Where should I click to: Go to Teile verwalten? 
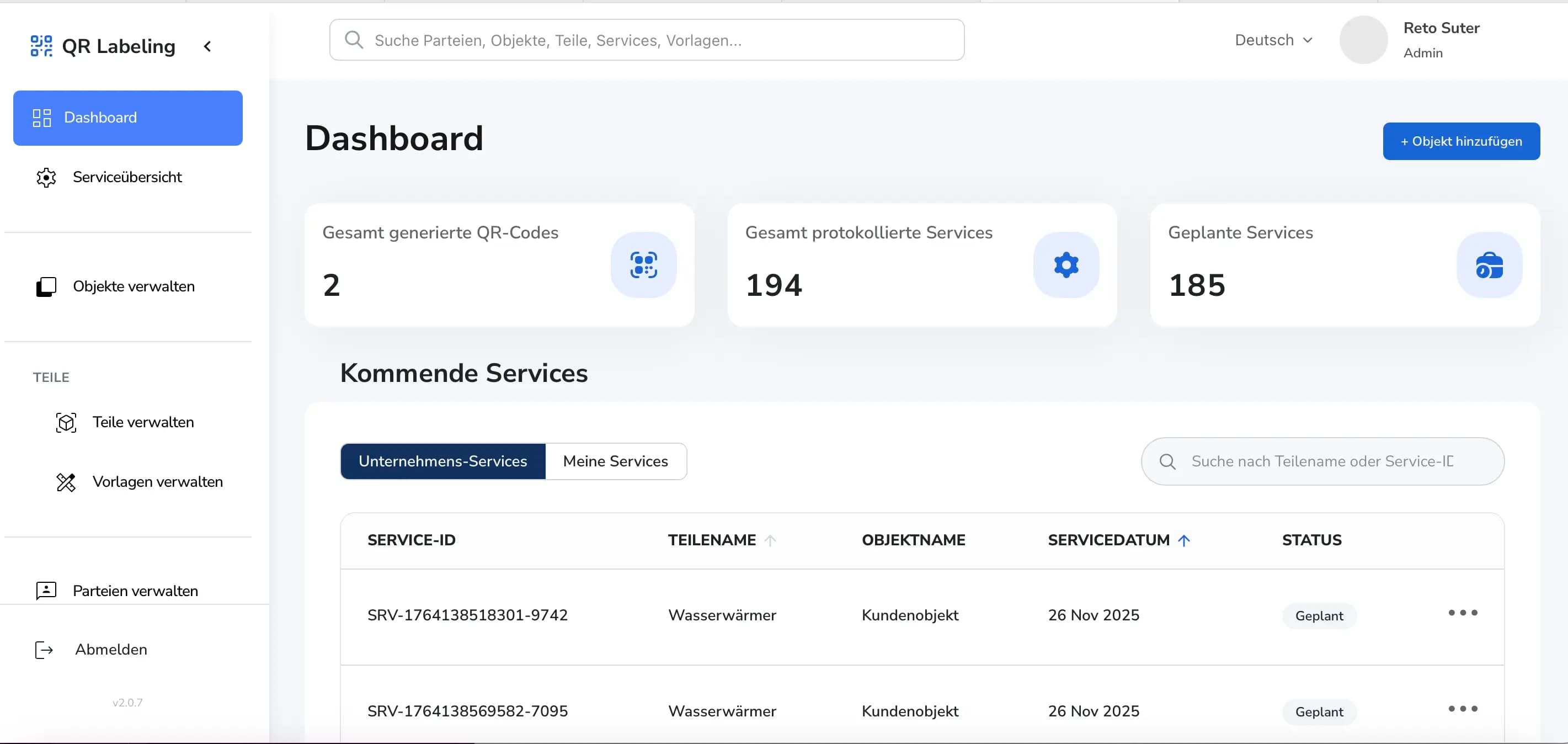pos(142,422)
